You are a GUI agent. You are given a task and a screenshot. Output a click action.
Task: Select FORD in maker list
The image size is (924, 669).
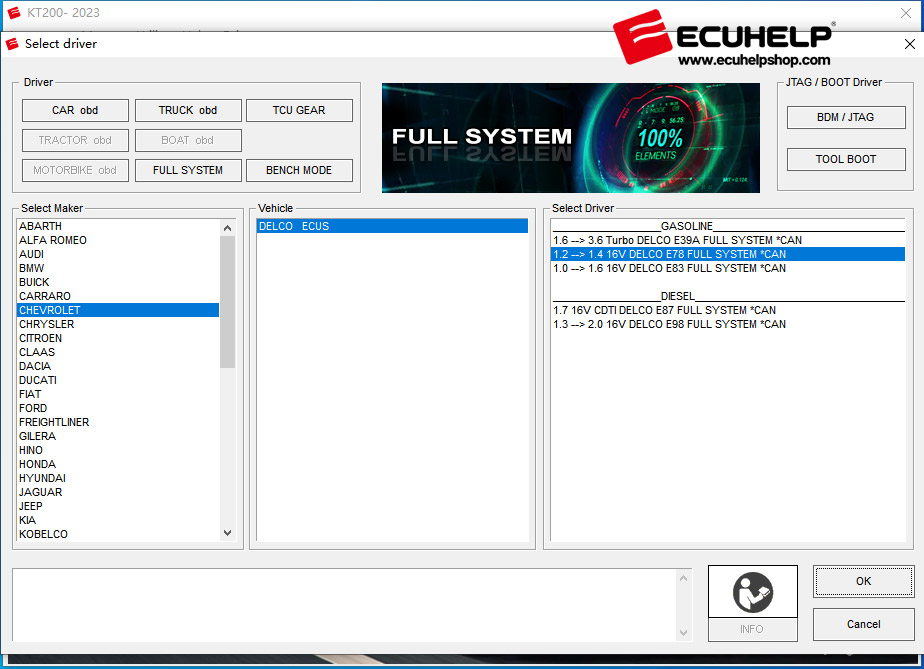pyautogui.click(x=118, y=408)
